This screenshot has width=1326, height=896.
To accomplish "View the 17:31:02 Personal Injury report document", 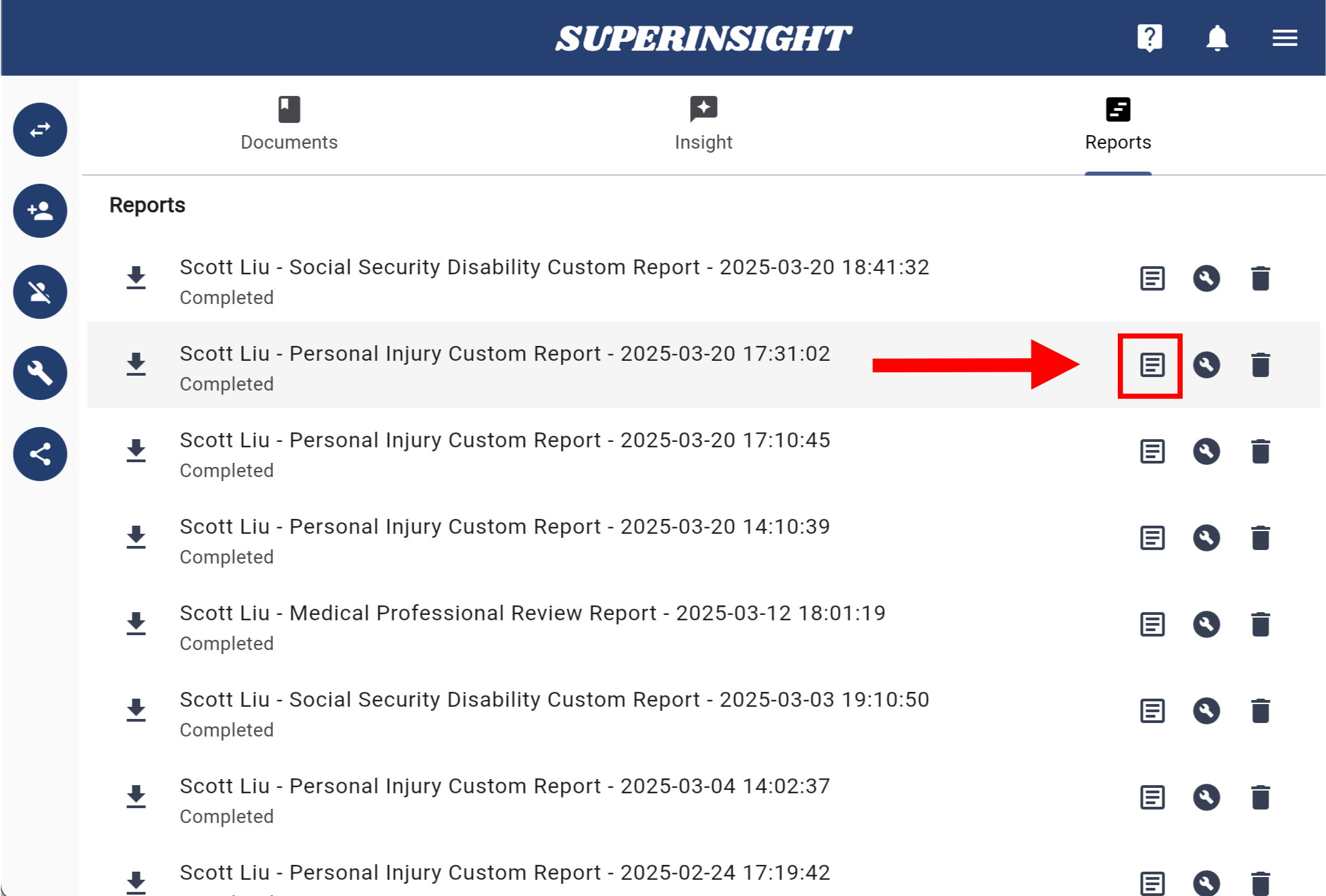I will tap(1152, 365).
